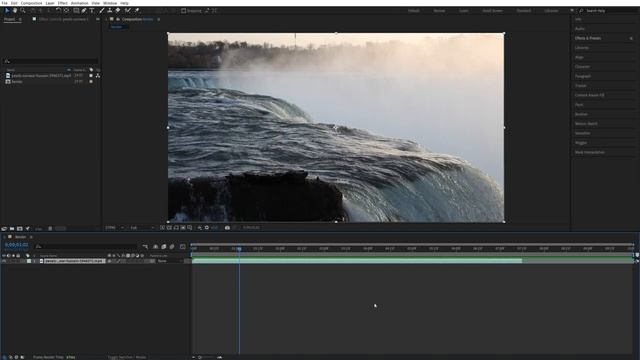Select the Zoom magnifier tool
The width and height of the screenshot is (640, 360).
click(x=23, y=11)
